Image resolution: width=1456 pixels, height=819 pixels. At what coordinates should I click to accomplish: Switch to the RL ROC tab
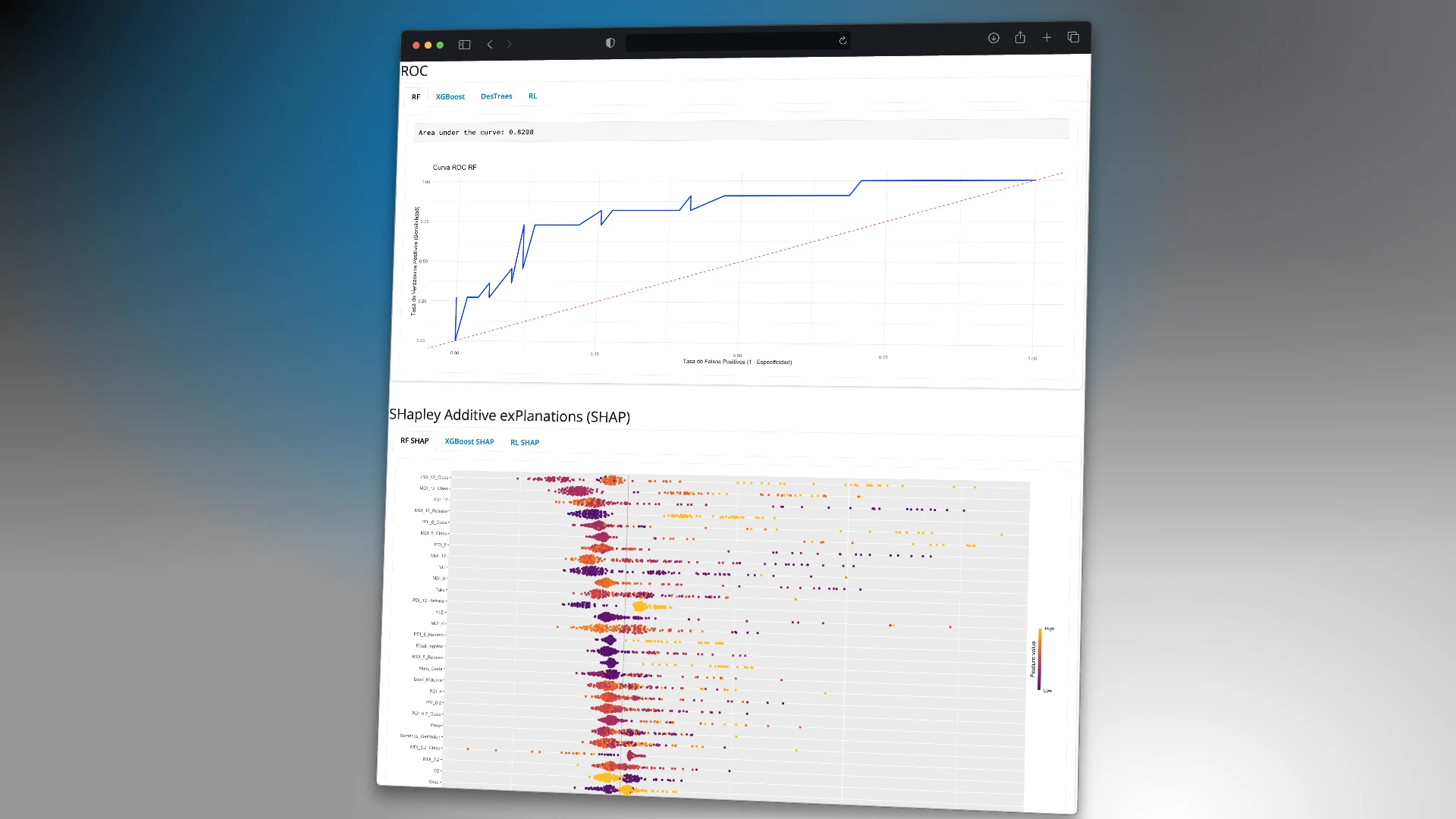coord(532,96)
